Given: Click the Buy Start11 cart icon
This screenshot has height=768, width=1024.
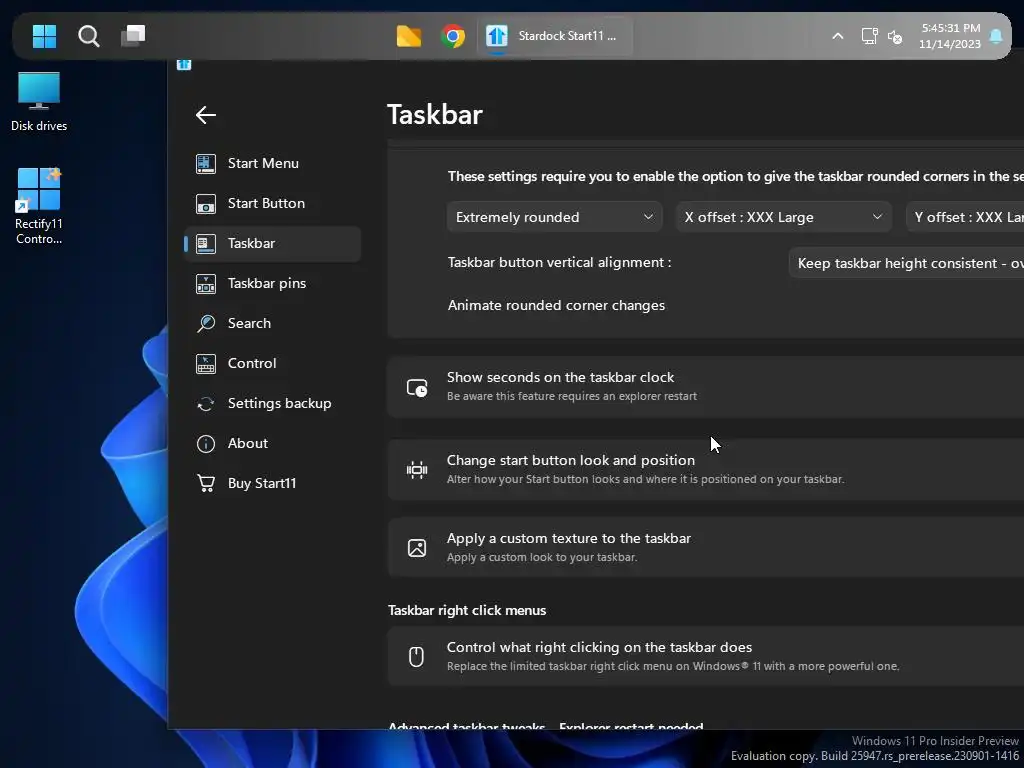Looking at the screenshot, I should click(206, 483).
